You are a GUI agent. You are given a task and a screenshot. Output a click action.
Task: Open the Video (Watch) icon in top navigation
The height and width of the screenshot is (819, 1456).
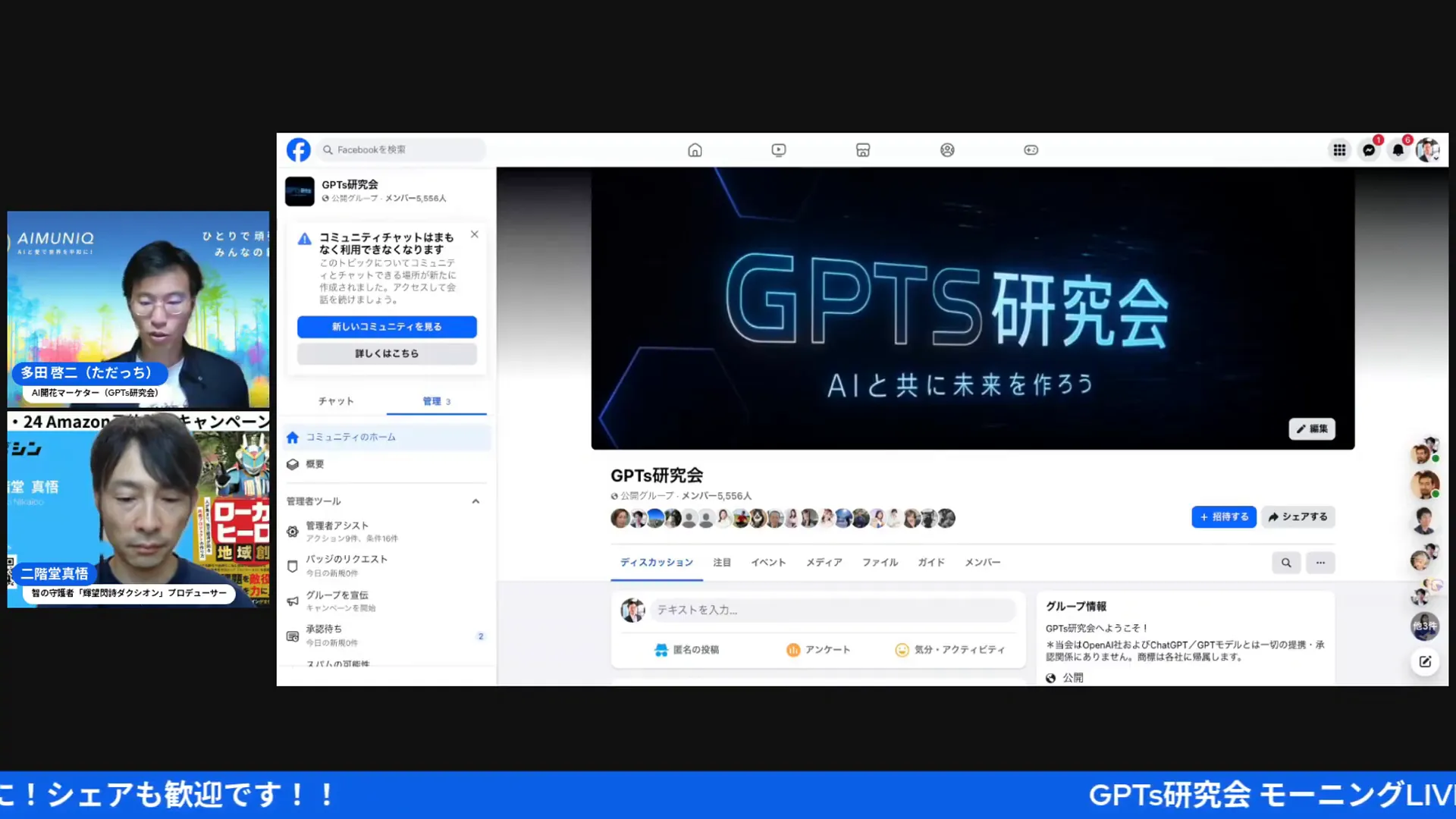(779, 150)
